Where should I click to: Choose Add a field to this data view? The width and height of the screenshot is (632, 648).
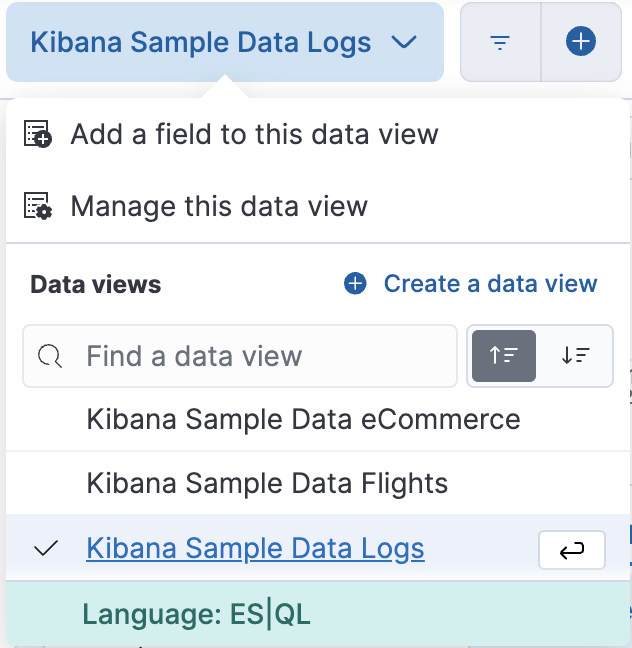(x=254, y=135)
